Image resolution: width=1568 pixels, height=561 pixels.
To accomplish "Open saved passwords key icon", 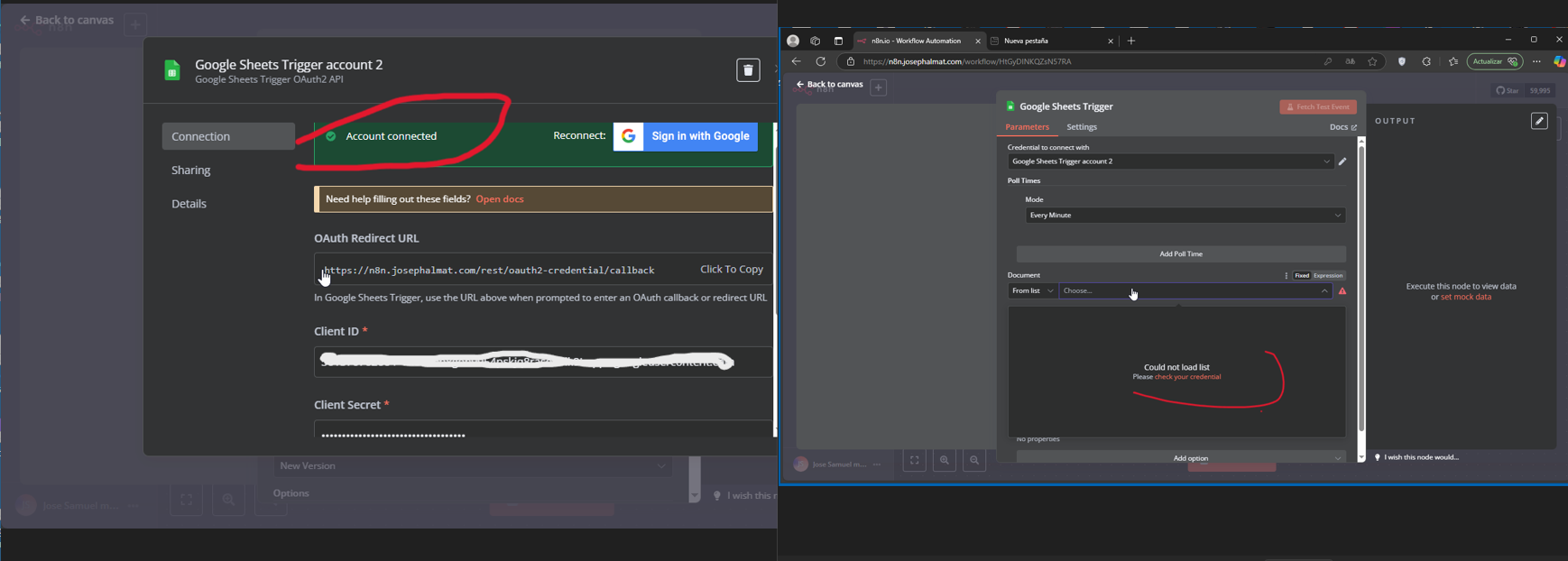I will (1328, 61).
